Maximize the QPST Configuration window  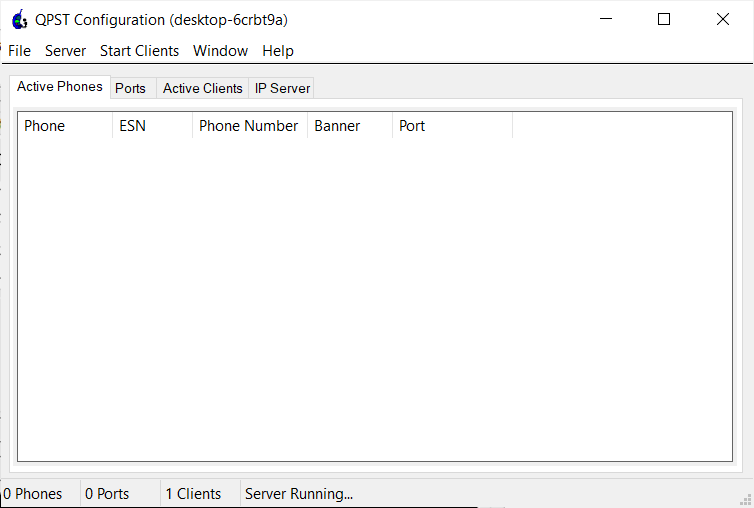[x=664, y=19]
